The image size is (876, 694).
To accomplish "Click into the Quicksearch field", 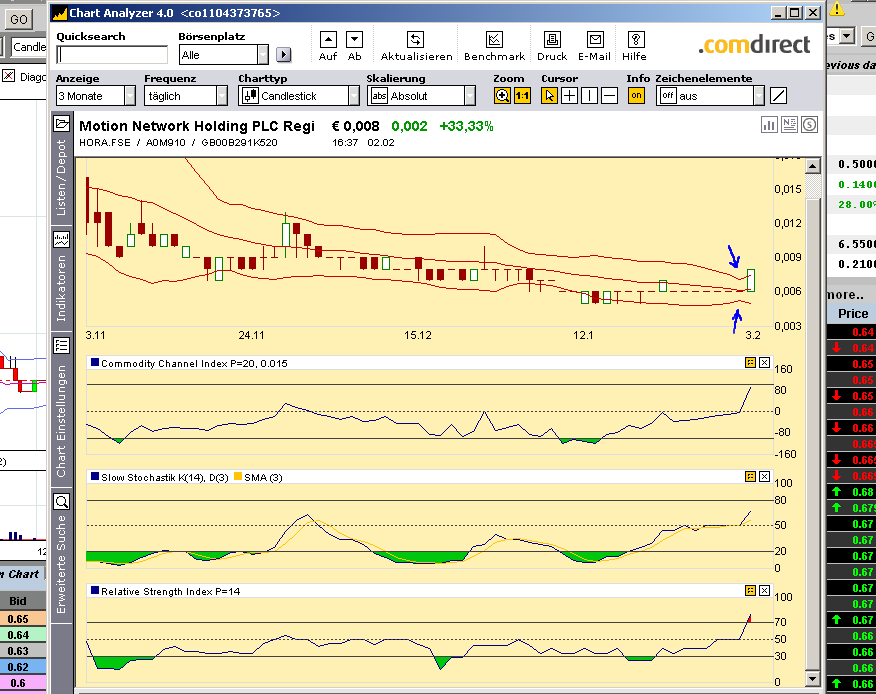I will click(112, 55).
